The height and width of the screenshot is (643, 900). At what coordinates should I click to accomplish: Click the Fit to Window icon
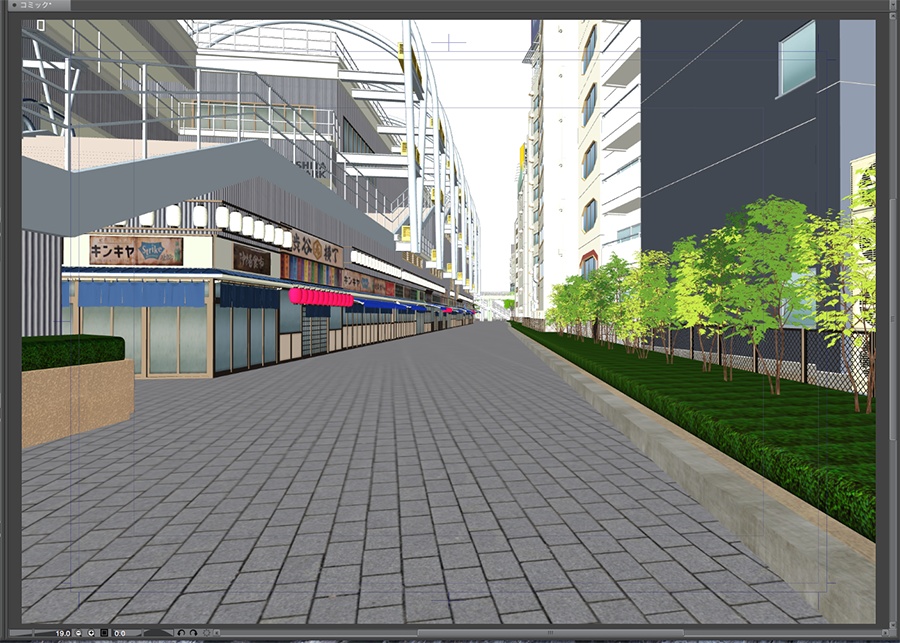click(x=104, y=632)
